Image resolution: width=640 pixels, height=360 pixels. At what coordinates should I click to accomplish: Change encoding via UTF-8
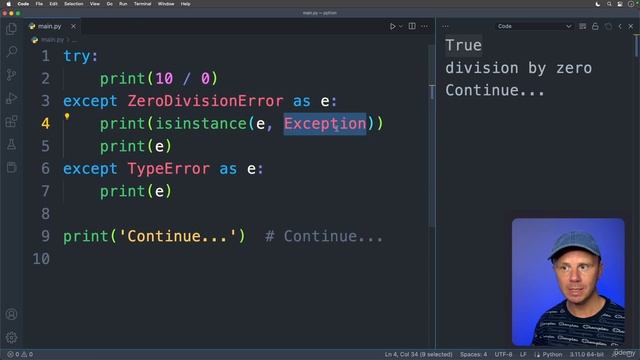pos(503,354)
